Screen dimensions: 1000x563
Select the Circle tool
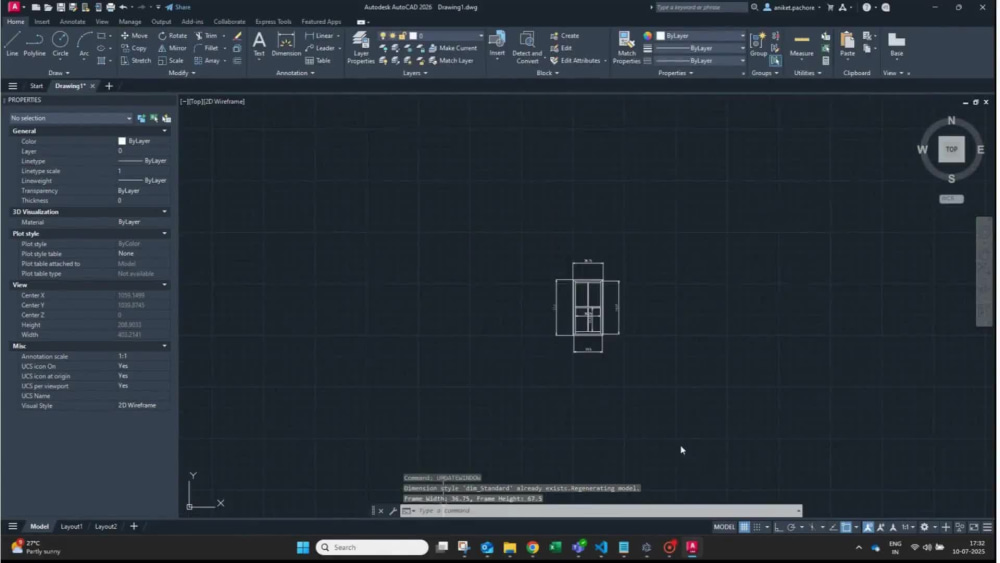[x=60, y=44]
